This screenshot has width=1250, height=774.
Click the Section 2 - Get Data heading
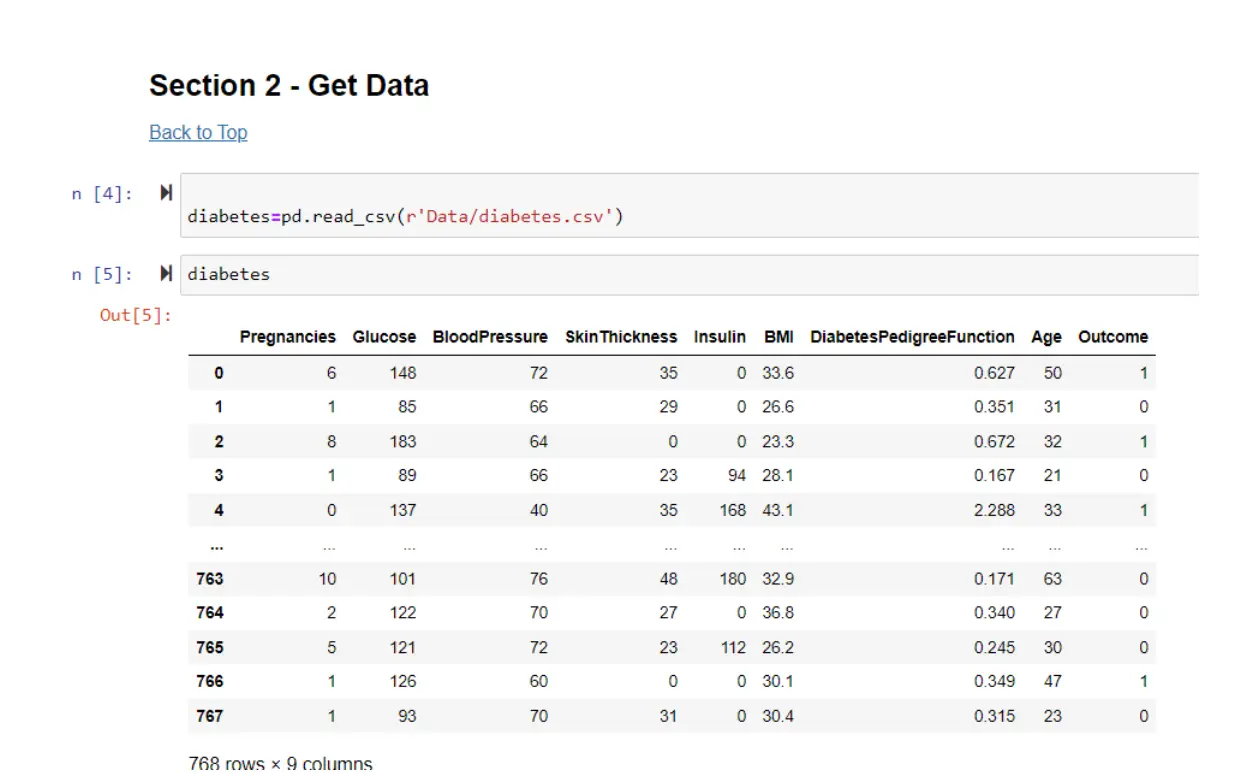click(289, 86)
